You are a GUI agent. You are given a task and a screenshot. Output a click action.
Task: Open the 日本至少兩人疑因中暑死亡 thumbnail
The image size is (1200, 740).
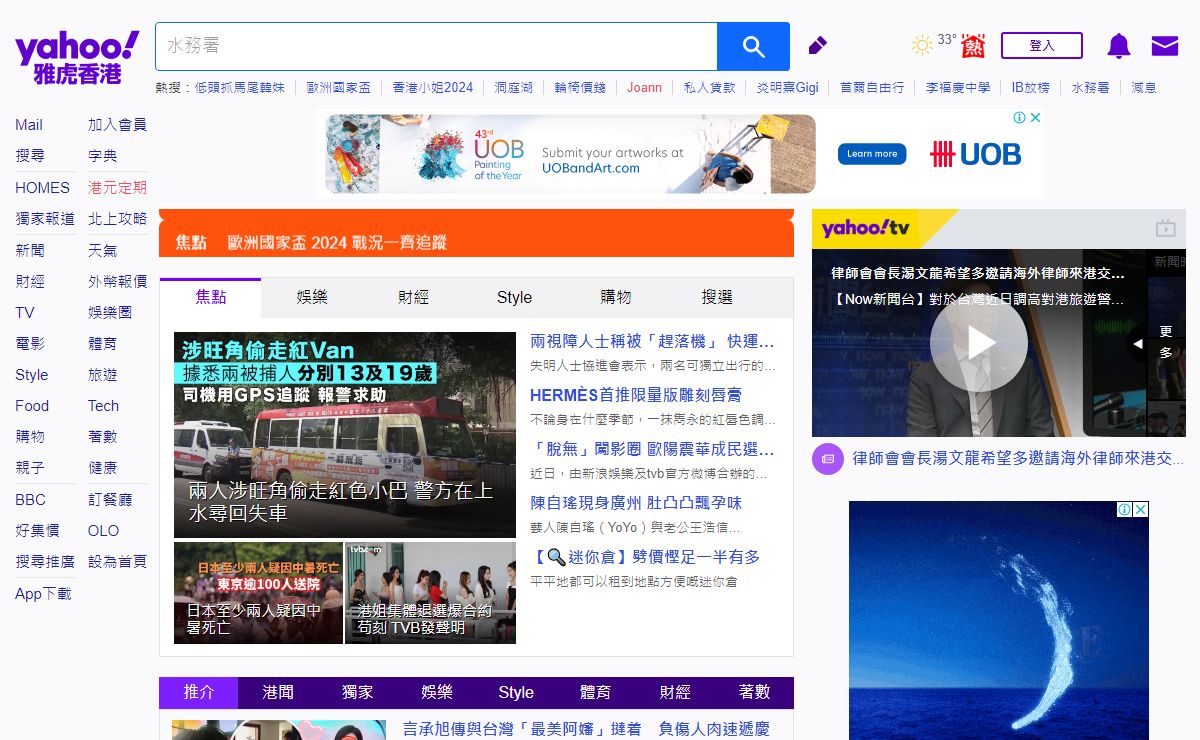[258, 593]
